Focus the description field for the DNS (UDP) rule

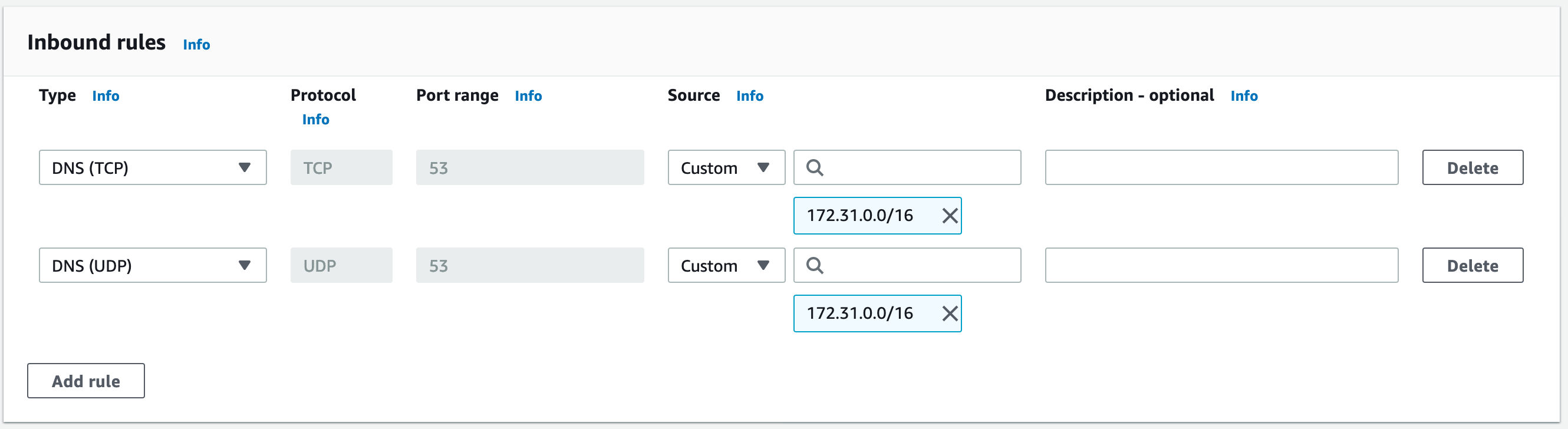[x=1221, y=265]
